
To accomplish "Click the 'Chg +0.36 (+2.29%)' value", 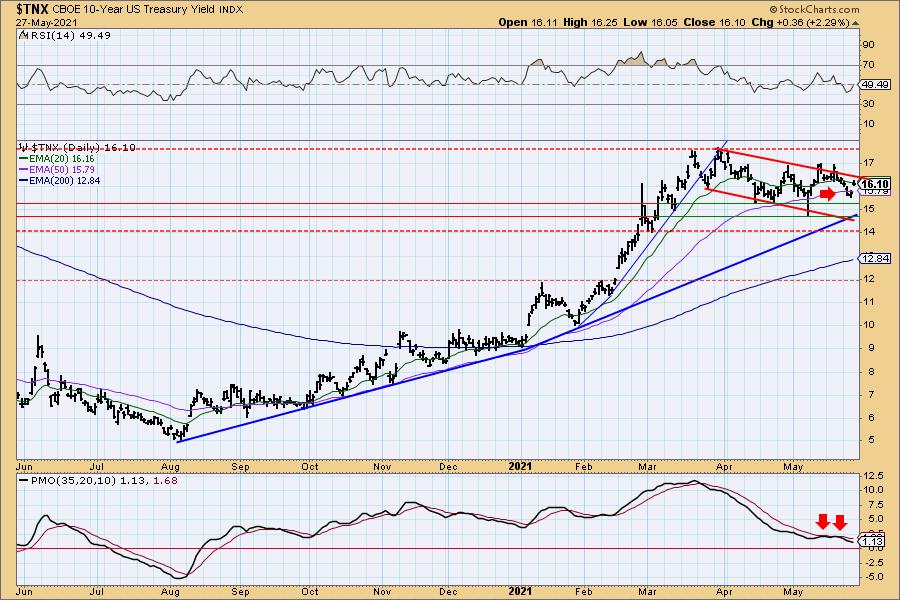I will pos(800,22).
